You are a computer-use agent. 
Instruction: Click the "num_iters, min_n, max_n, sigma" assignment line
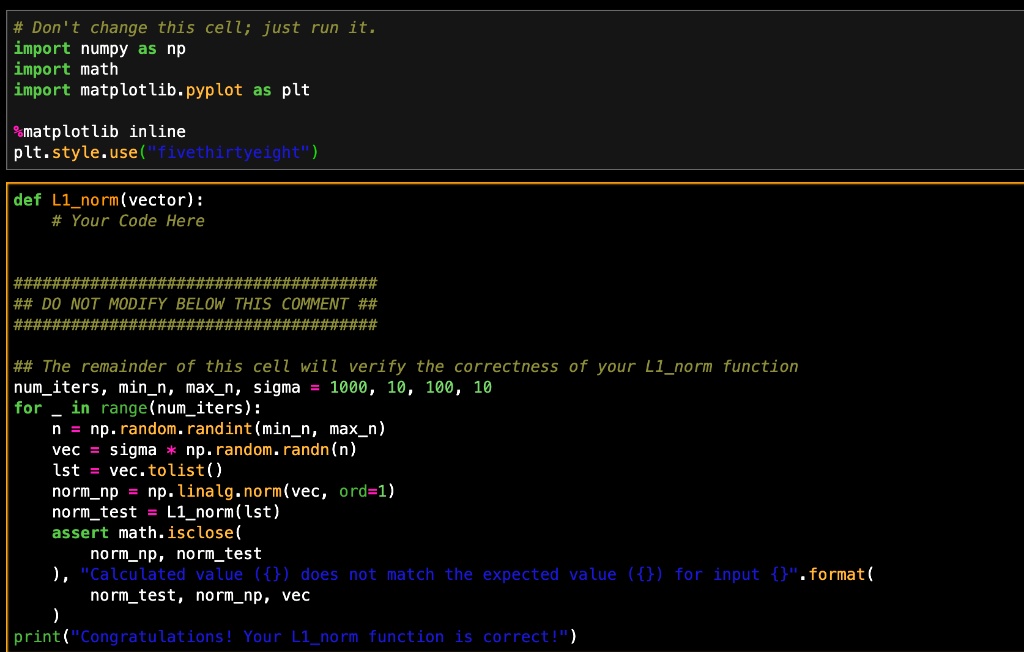tap(252, 387)
